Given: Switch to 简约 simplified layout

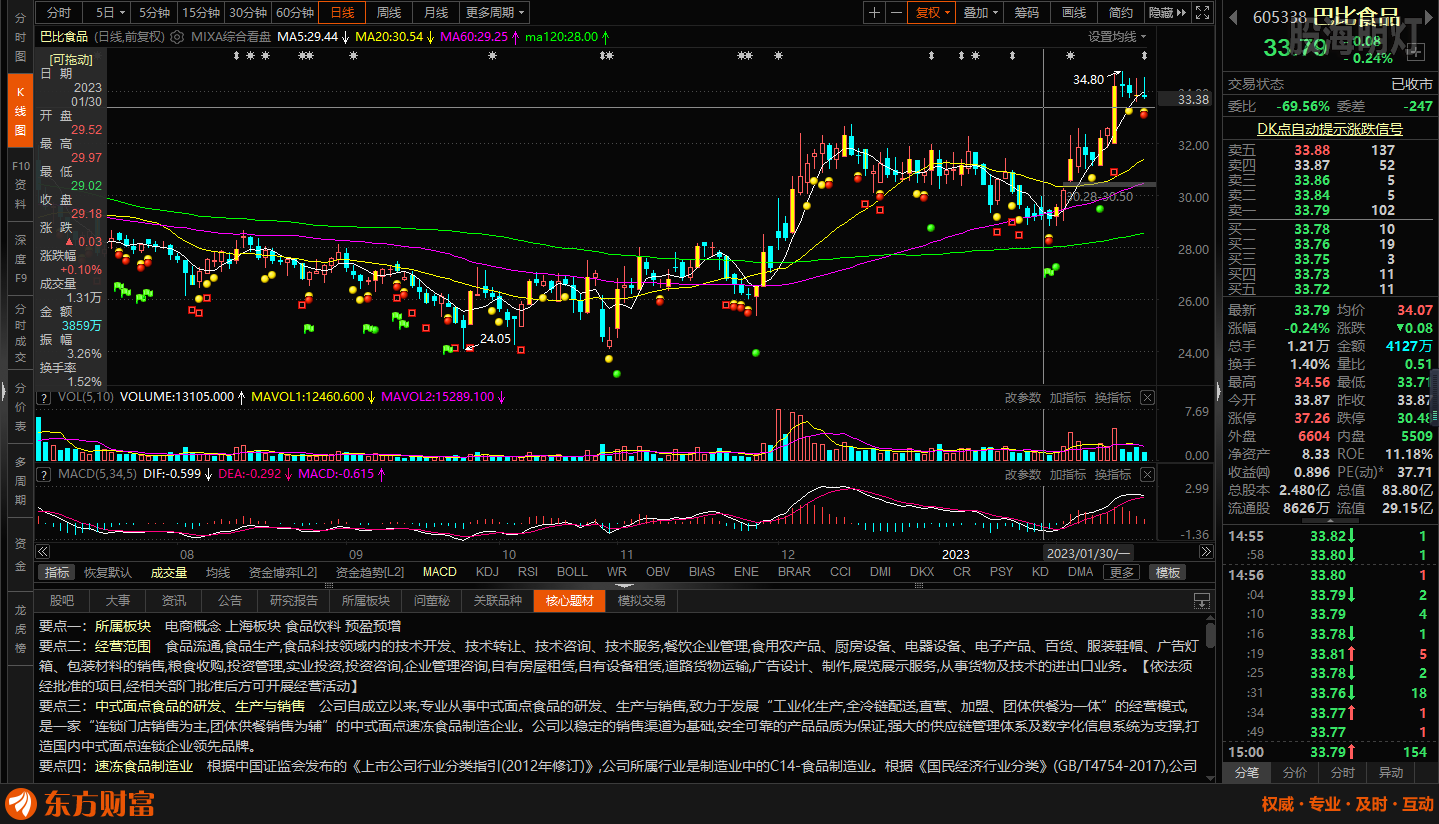Looking at the screenshot, I should click(x=1121, y=13).
